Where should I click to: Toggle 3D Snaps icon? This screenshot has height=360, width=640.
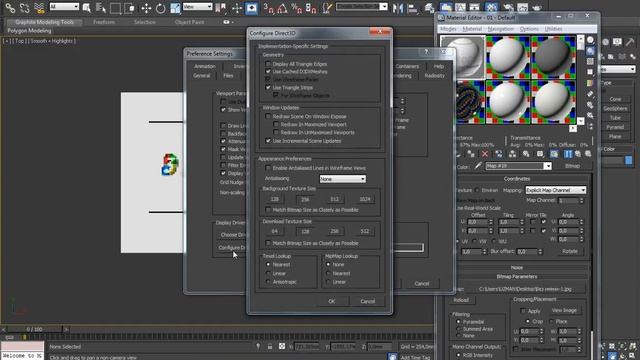point(268,8)
